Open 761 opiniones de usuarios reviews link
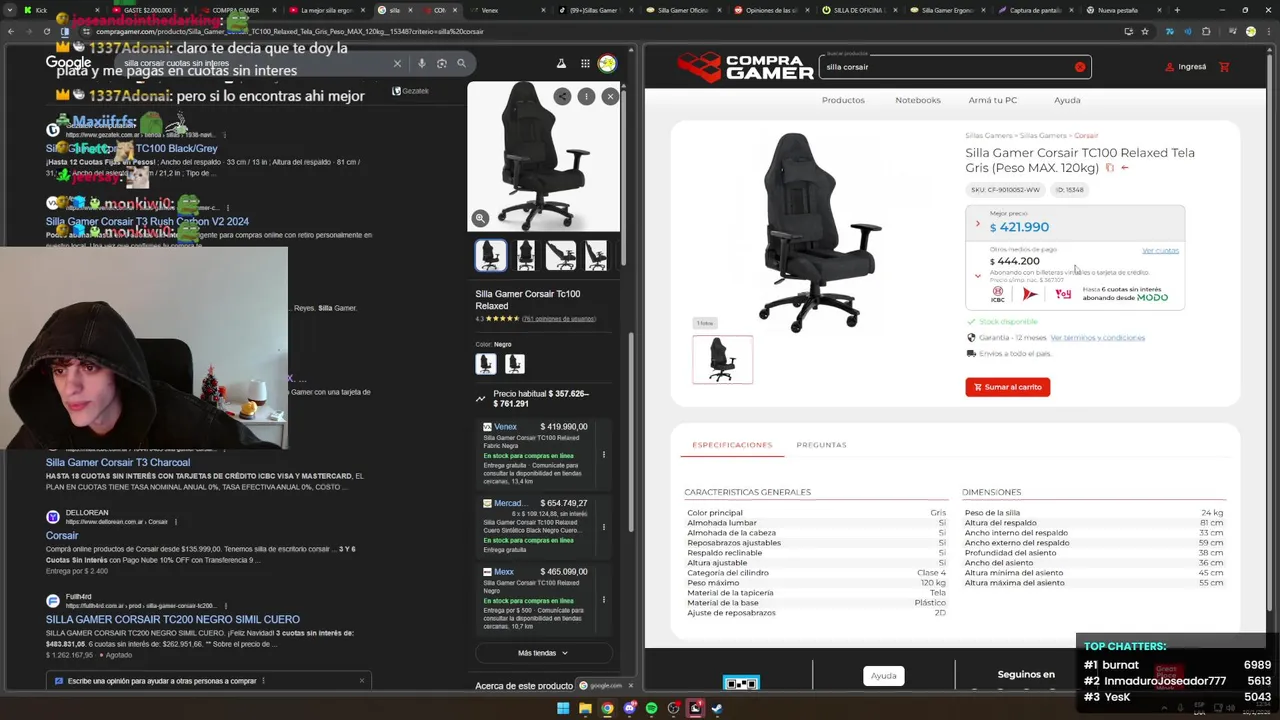The image size is (1280, 720). click(x=558, y=319)
